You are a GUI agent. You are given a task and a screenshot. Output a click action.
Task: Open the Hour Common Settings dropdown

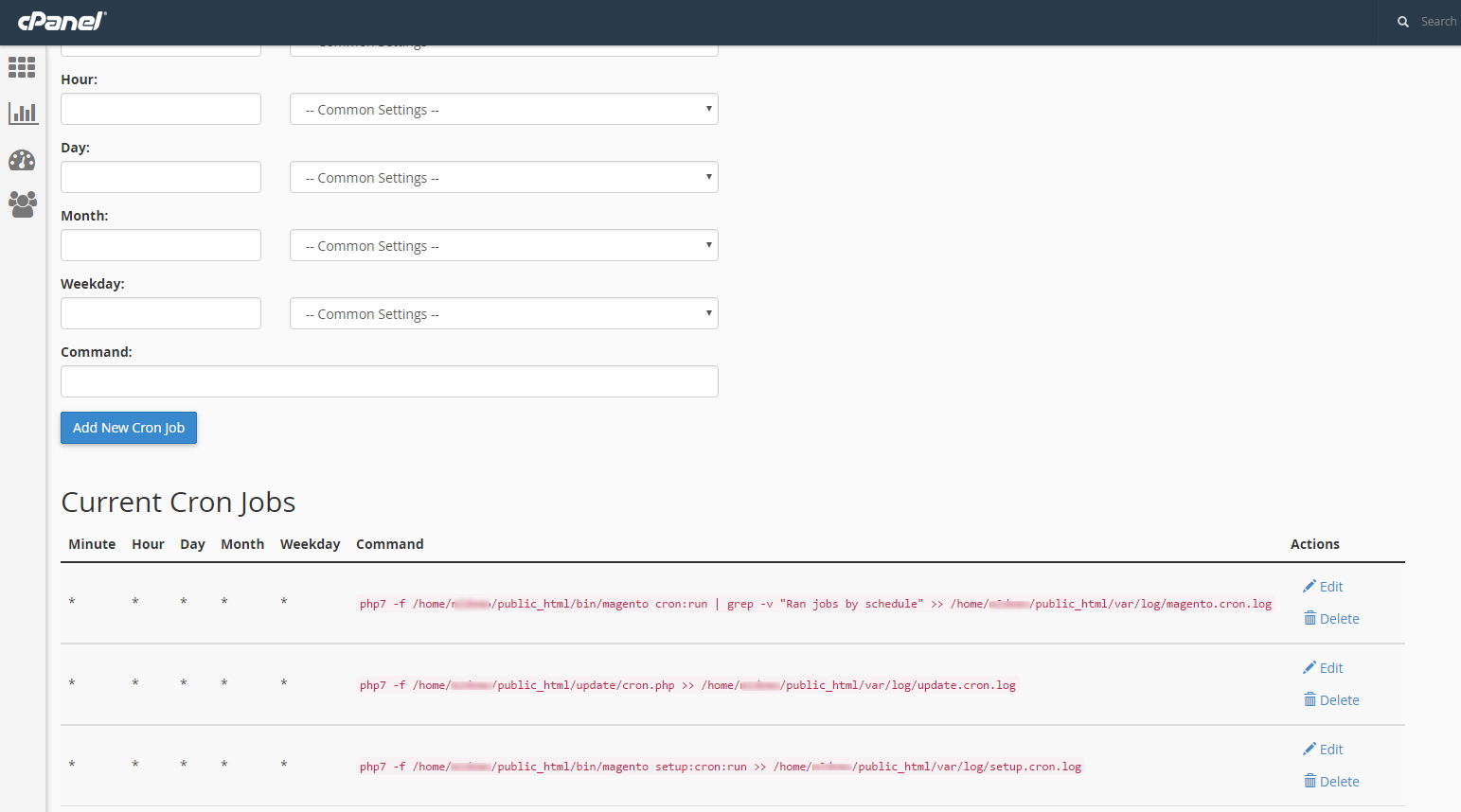[x=503, y=109]
